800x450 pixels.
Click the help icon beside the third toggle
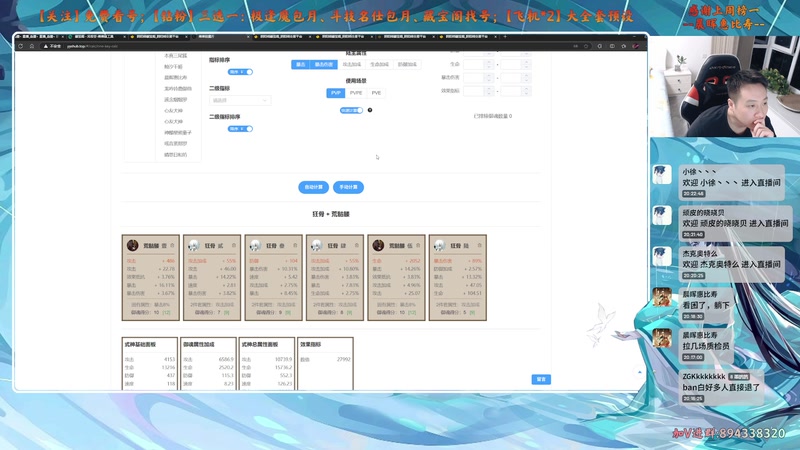(x=370, y=110)
